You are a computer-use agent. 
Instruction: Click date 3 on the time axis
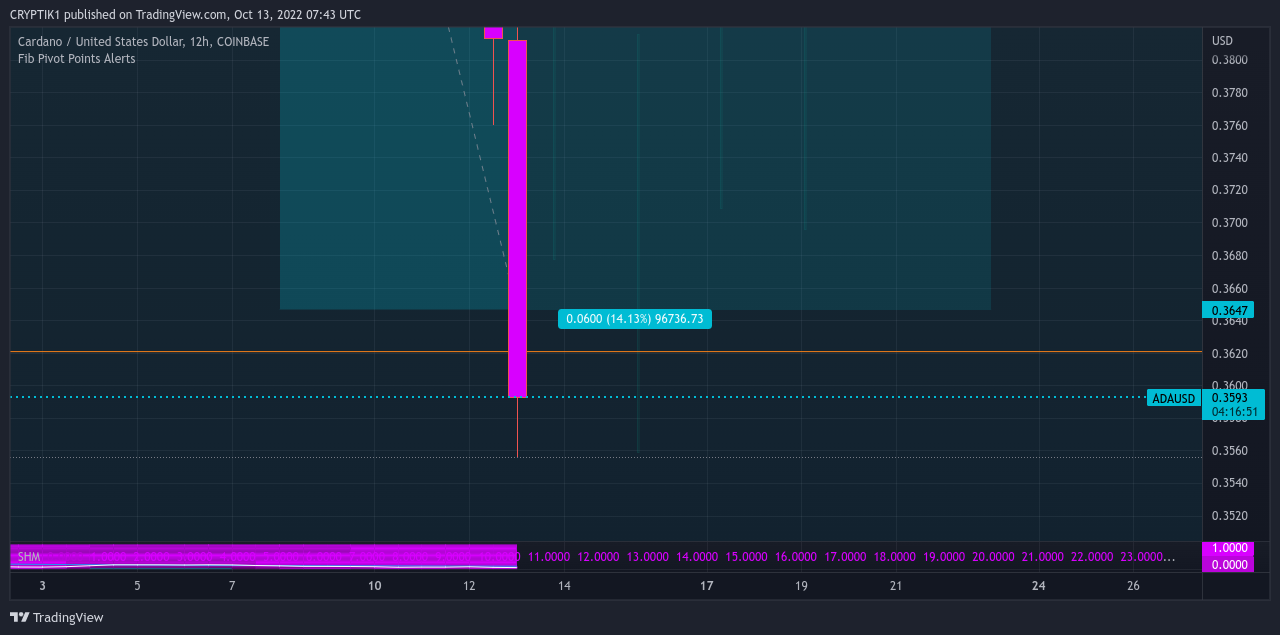[x=42, y=586]
